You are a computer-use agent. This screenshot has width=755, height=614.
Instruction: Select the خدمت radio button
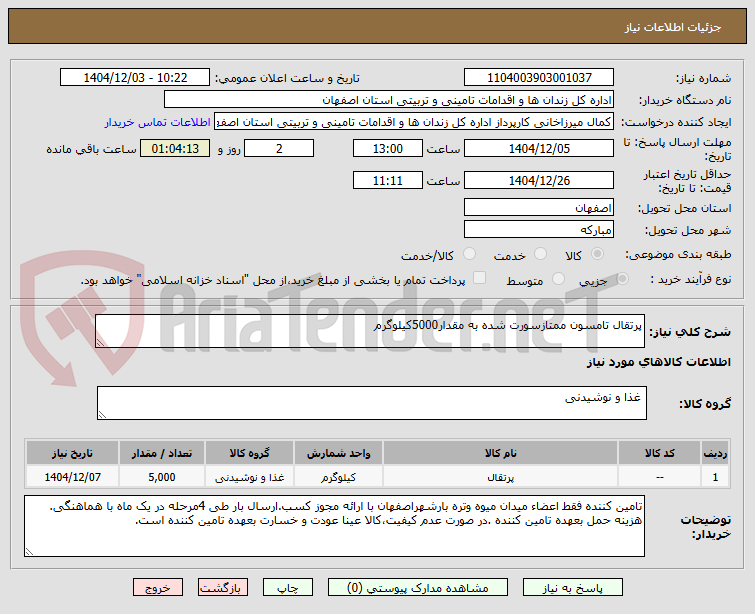point(541,253)
